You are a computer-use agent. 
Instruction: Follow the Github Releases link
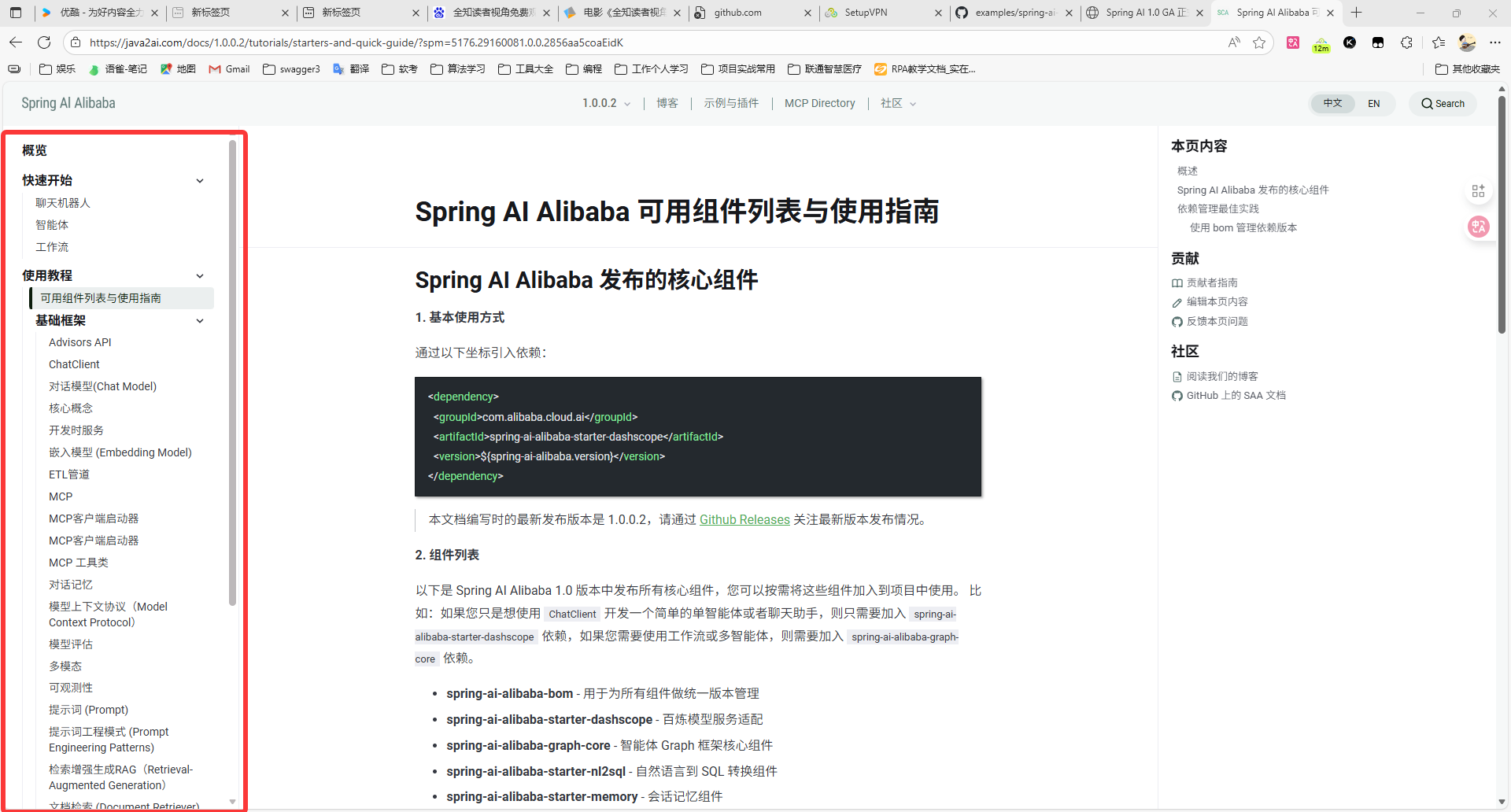point(744,519)
